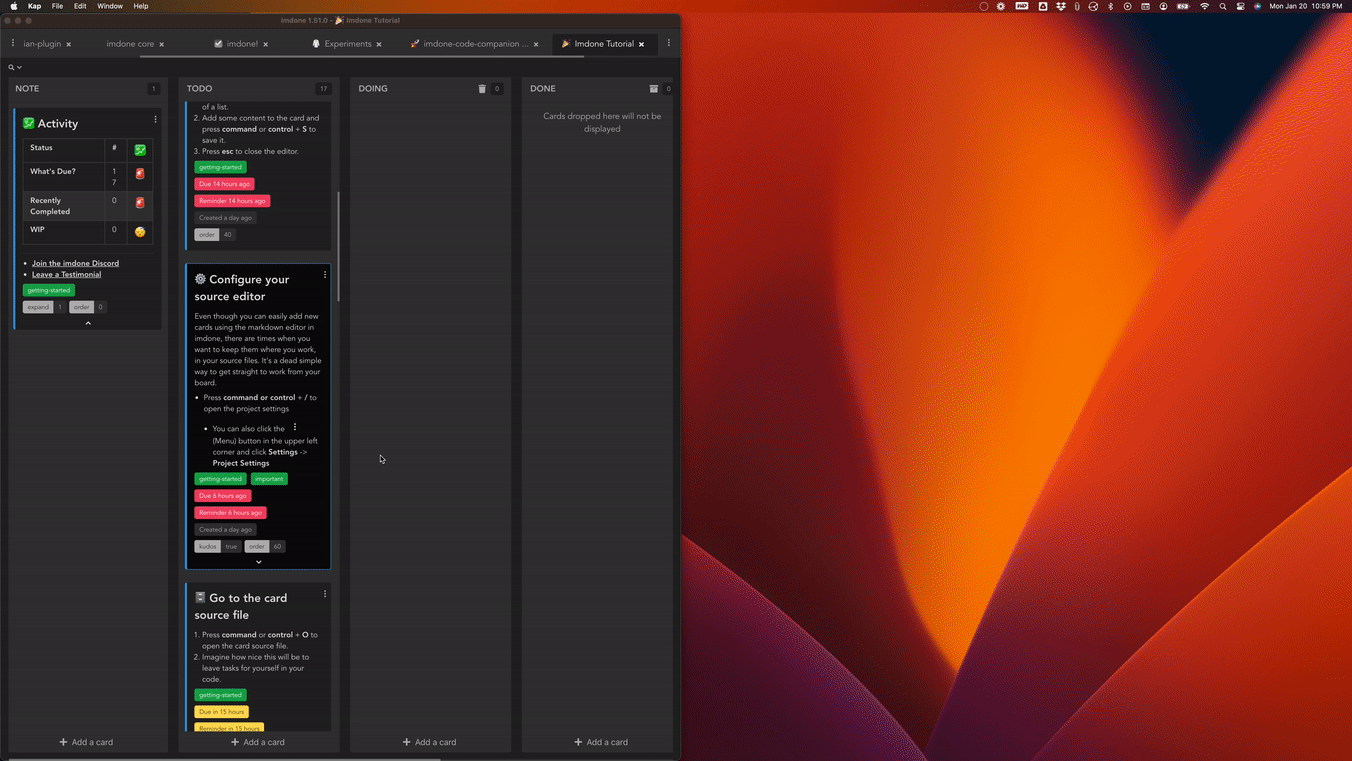Screen dimensions: 1352x761
Task: Click Add a card in the DOING column
Action: point(430,742)
